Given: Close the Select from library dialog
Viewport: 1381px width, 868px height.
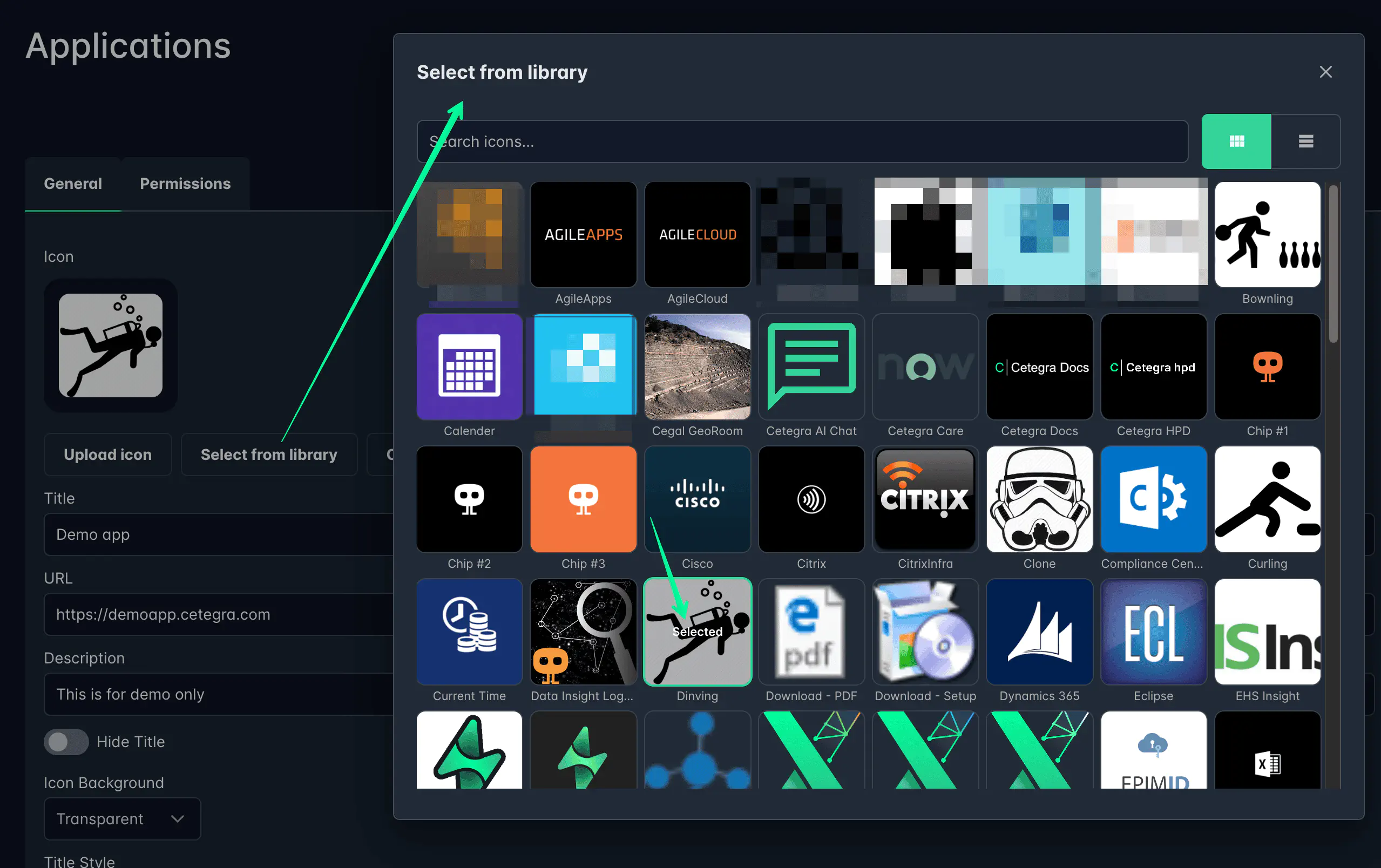Looking at the screenshot, I should click(x=1325, y=72).
